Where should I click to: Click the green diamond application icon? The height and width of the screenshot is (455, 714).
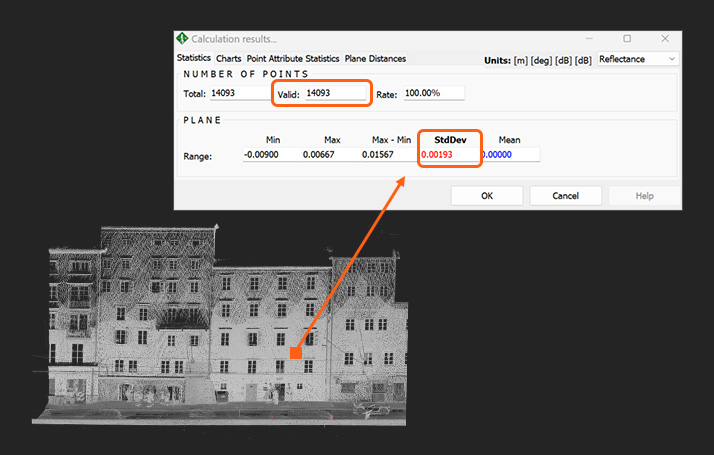coord(182,39)
